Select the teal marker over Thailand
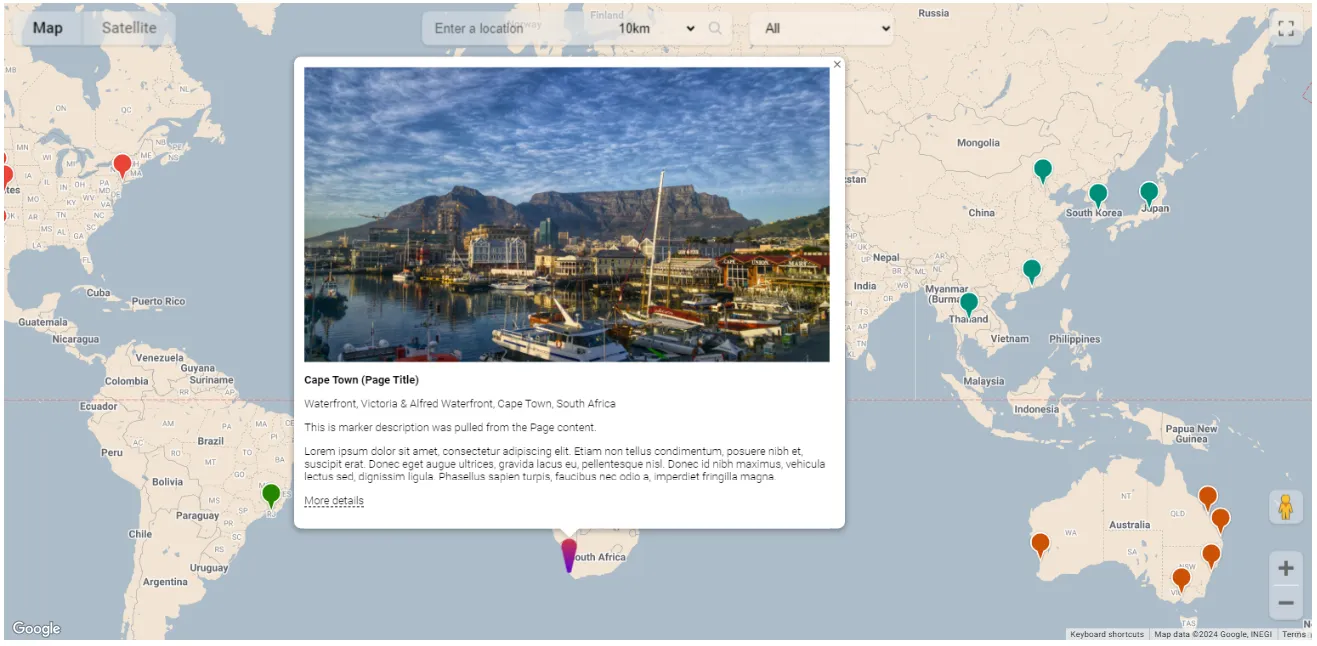 [x=968, y=303]
